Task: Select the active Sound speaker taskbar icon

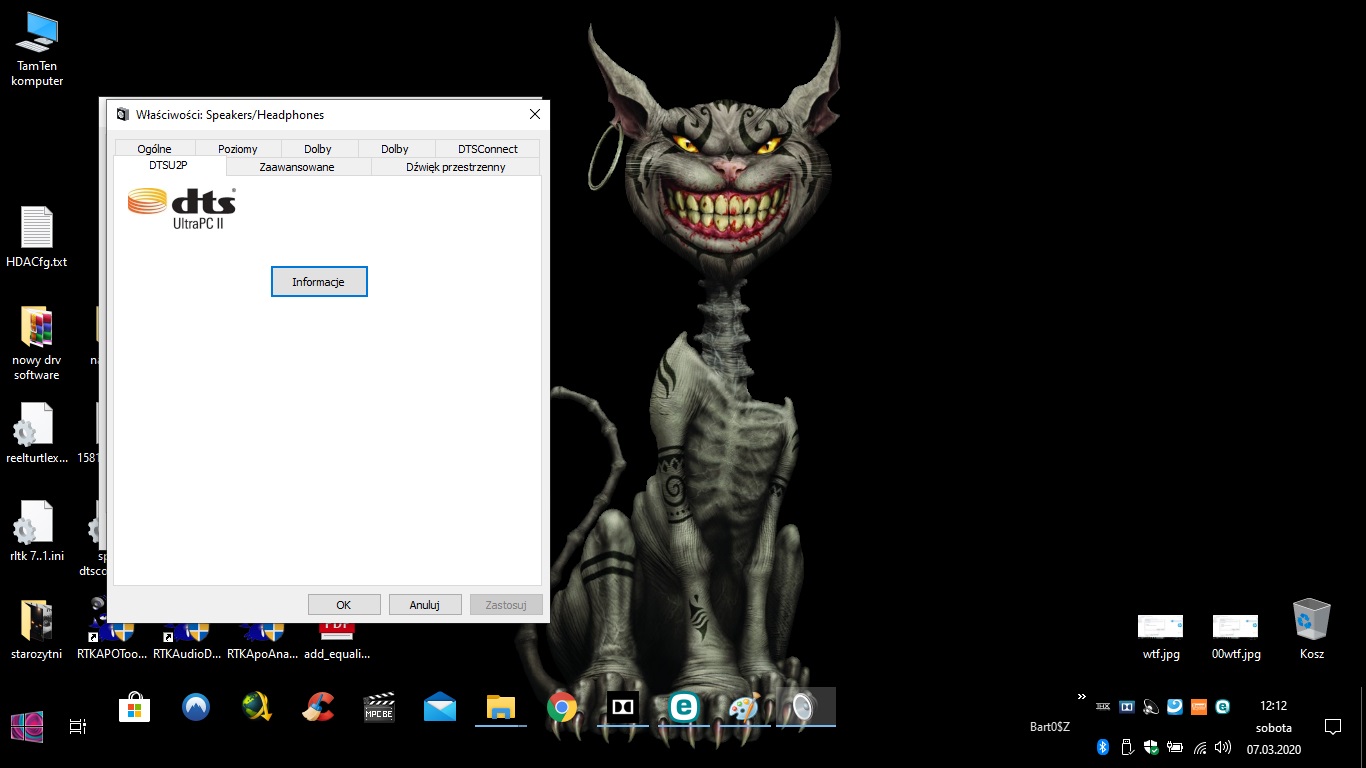Action: pyautogui.click(x=805, y=707)
